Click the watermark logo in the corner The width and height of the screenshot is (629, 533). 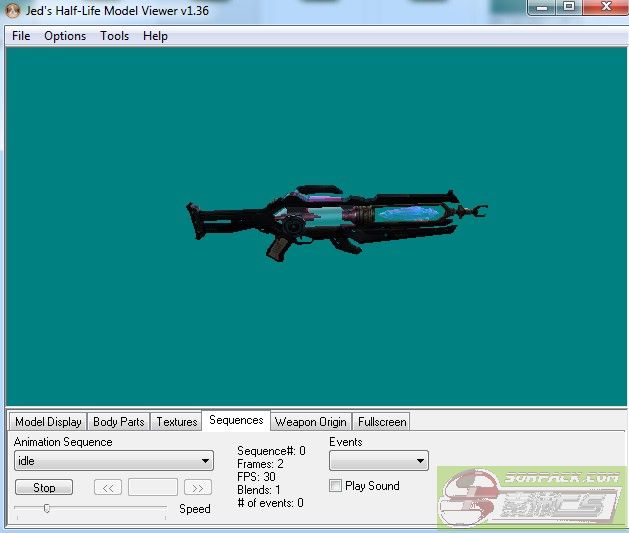(532, 498)
